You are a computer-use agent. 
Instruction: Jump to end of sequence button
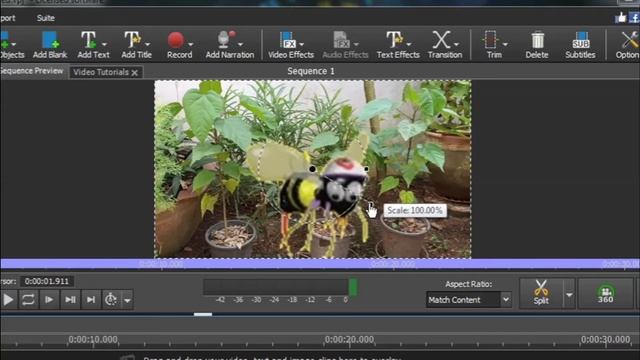pos(91,300)
